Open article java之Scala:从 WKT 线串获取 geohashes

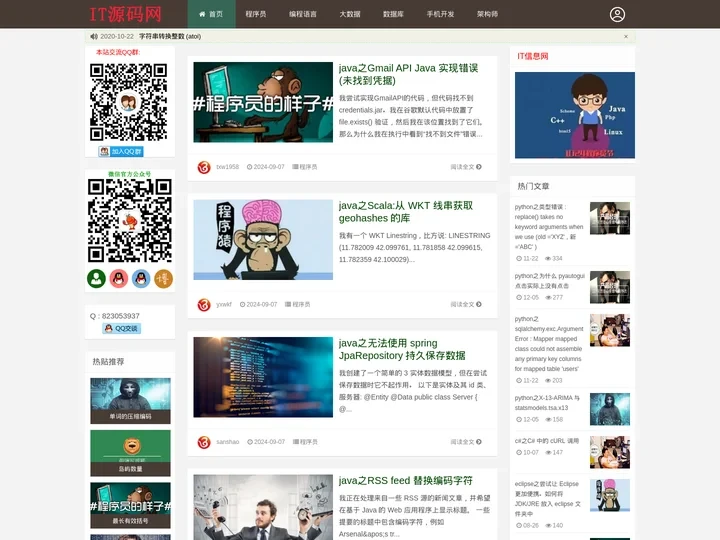[x=405, y=212]
